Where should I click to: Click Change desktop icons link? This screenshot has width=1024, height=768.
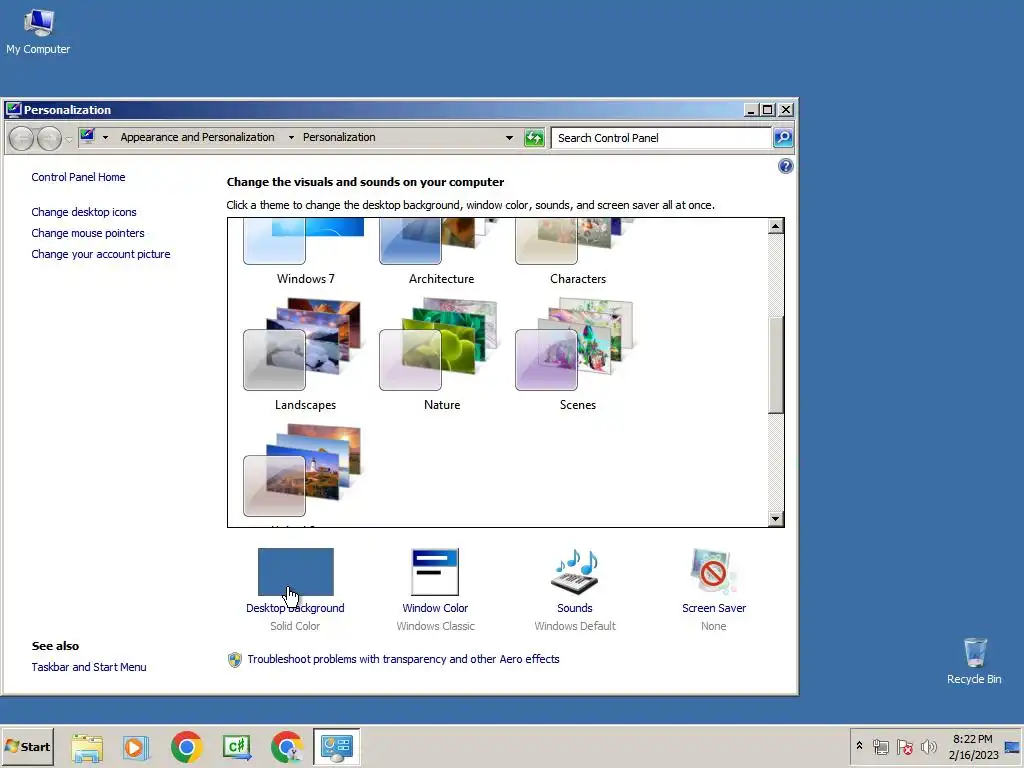[x=84, y=212]
